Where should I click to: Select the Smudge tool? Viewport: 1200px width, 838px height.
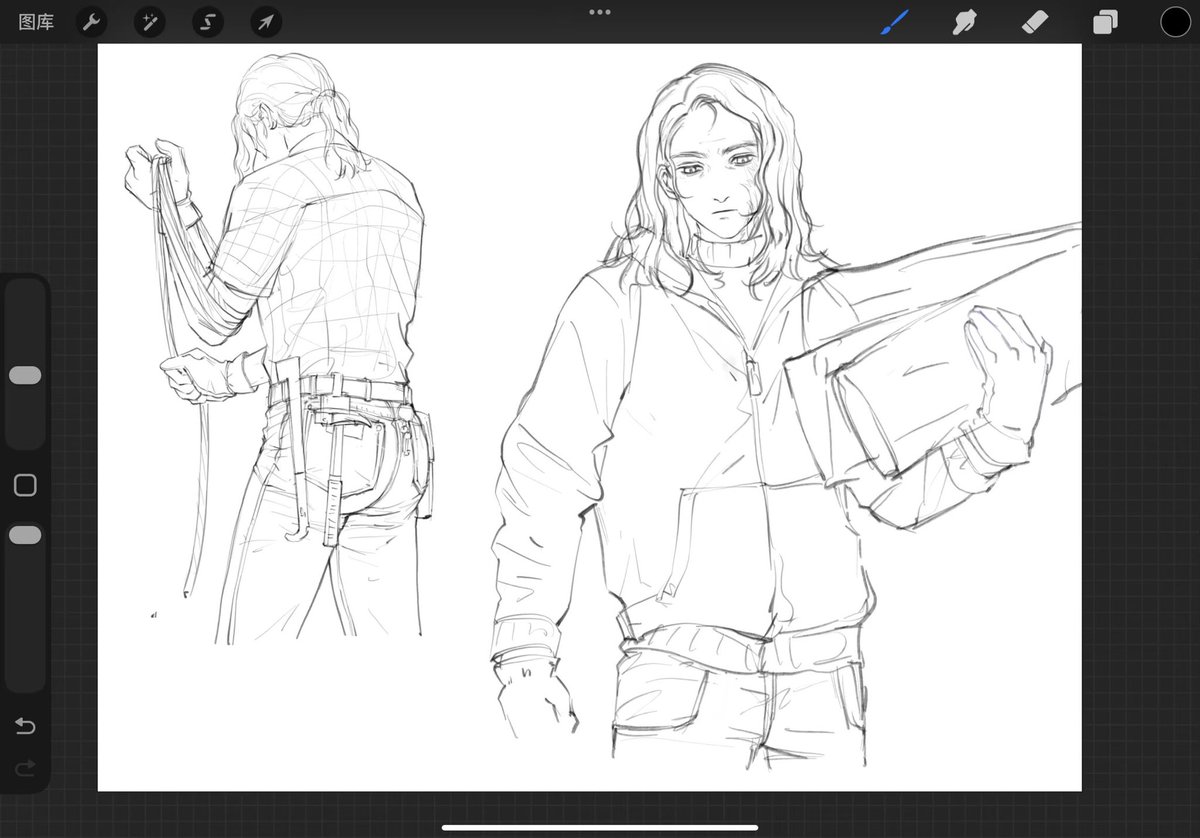click(x=964, y=22)
